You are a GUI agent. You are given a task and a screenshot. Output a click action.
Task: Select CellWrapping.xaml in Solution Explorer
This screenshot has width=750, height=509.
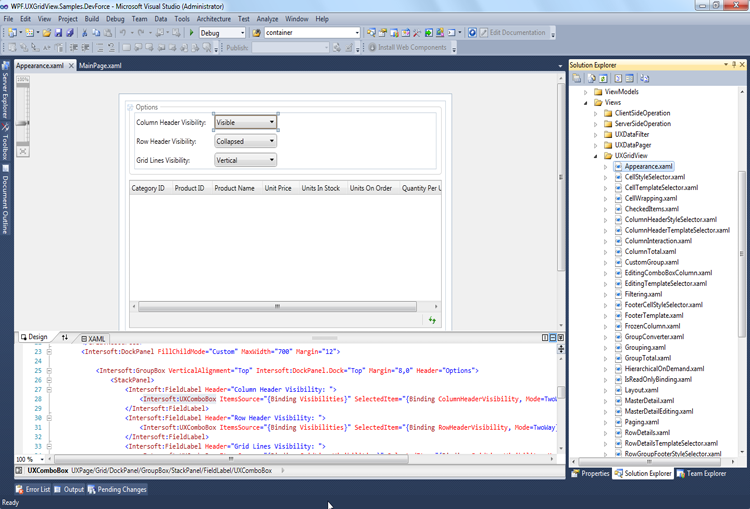click(651, 198)
